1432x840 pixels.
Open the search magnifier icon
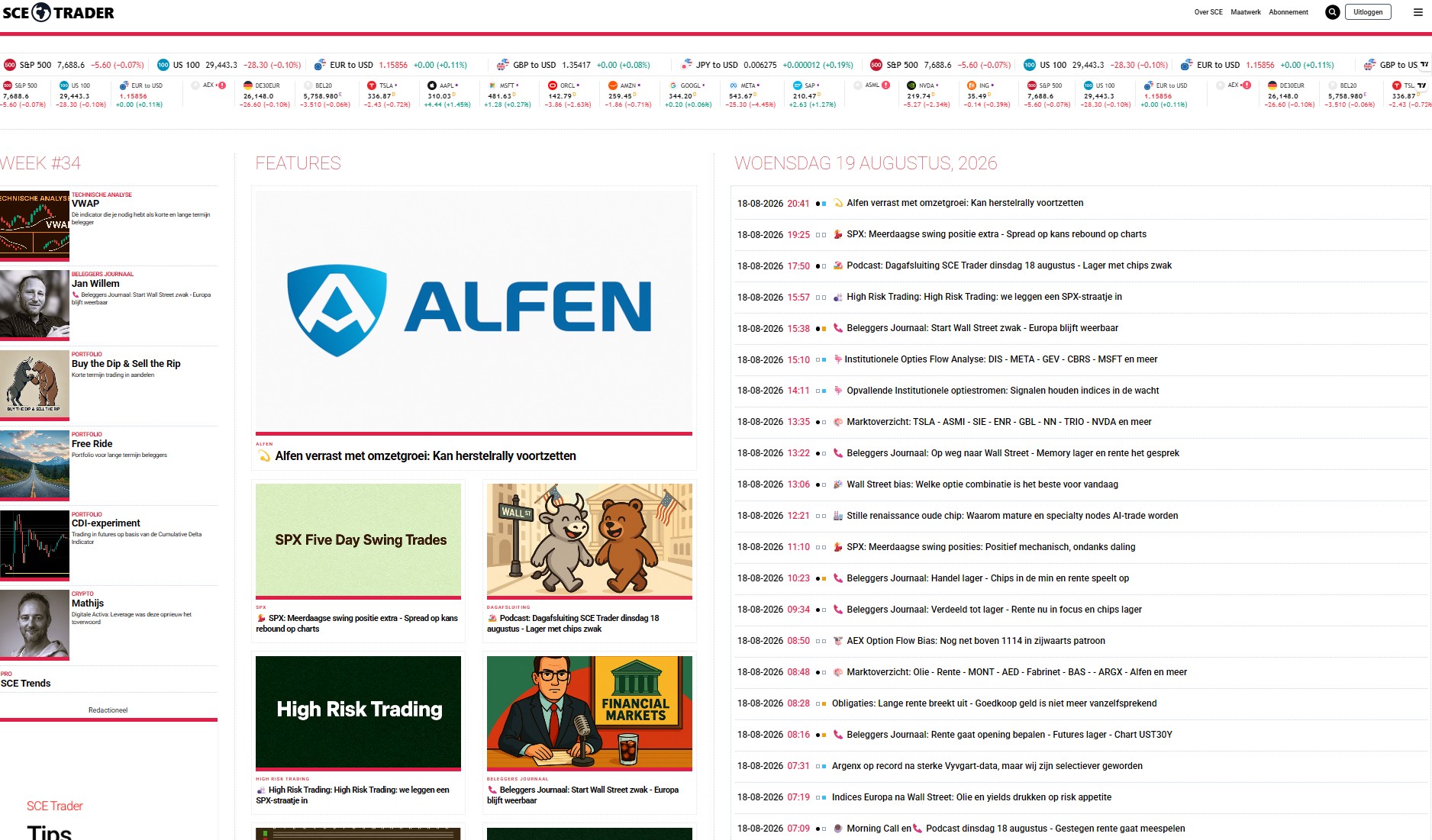click(x=1332, y=12)
